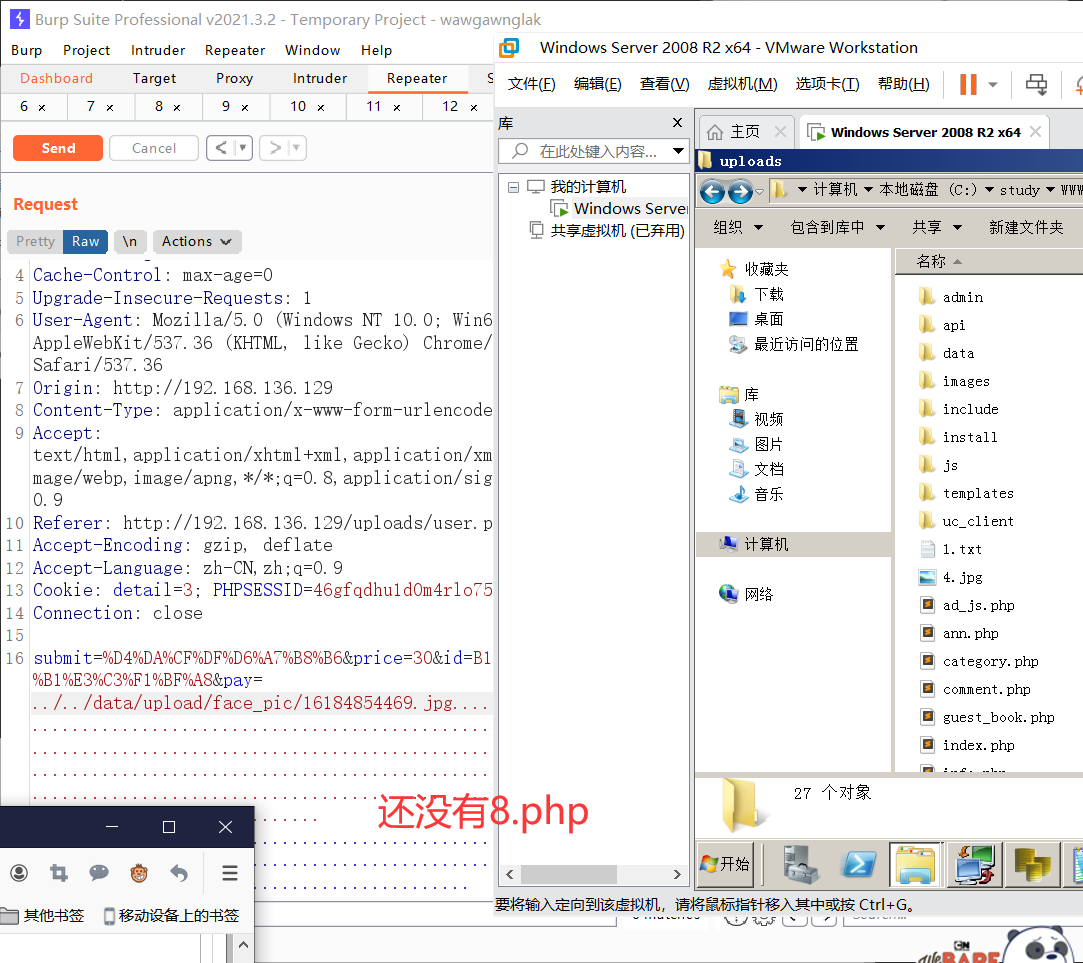
Task: Open the 组织 dropdown in Explorer toolbar
Action: [x=738, y=227]
